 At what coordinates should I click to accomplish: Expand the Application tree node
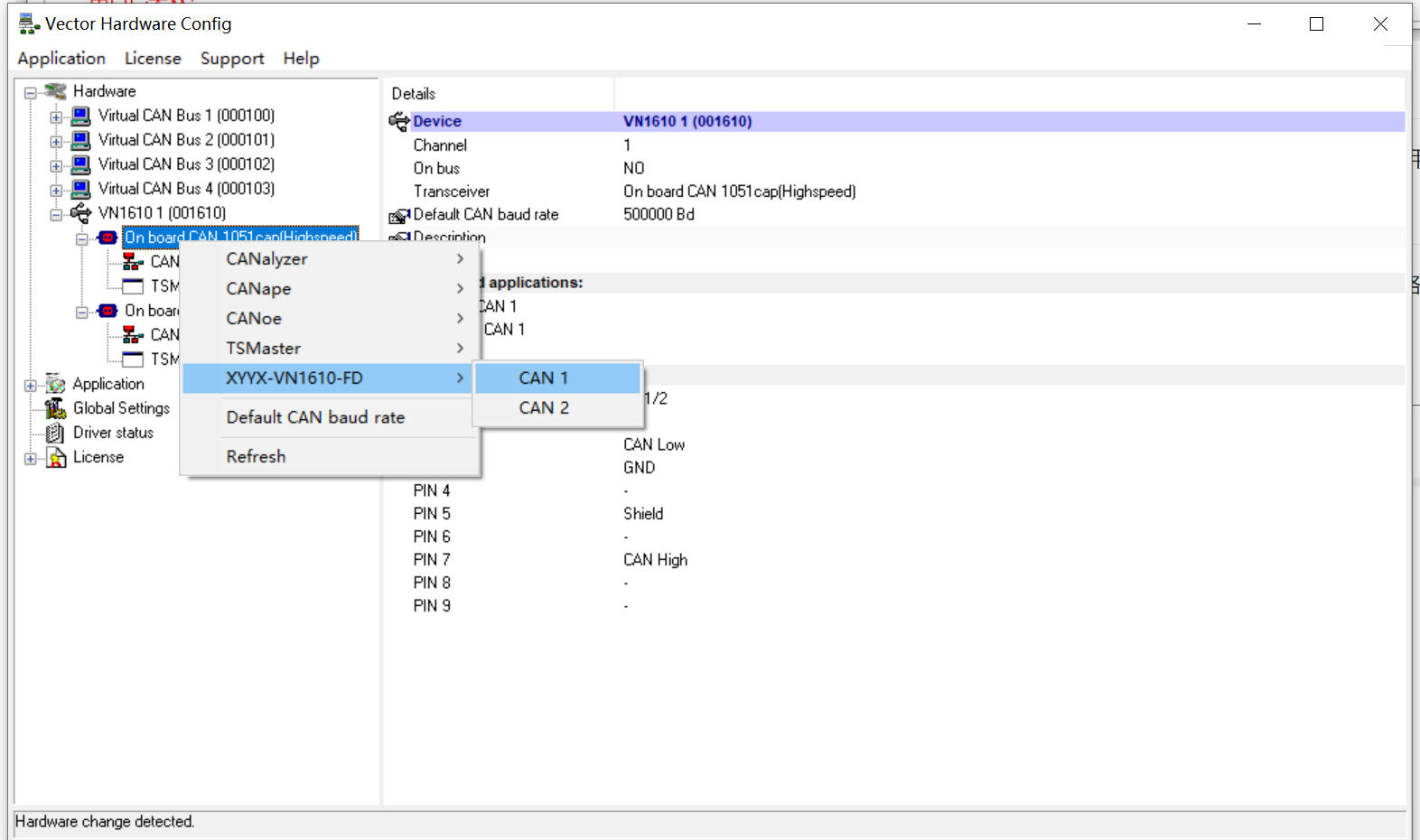click(31, 386)
